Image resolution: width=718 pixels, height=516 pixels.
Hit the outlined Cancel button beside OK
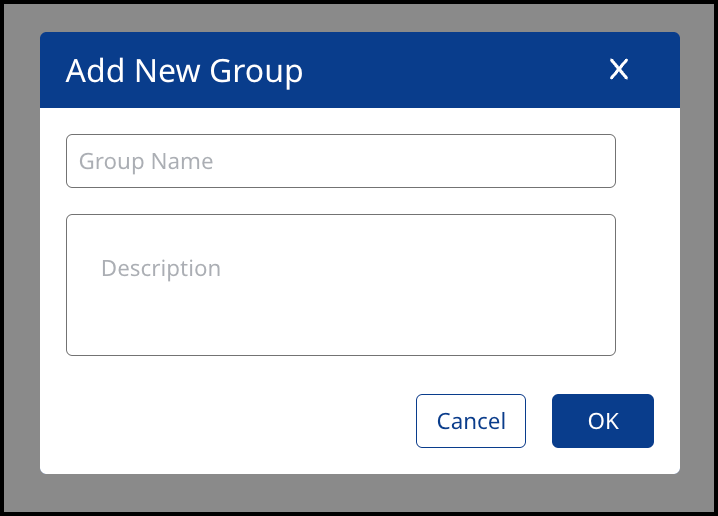tap(471, 421)
